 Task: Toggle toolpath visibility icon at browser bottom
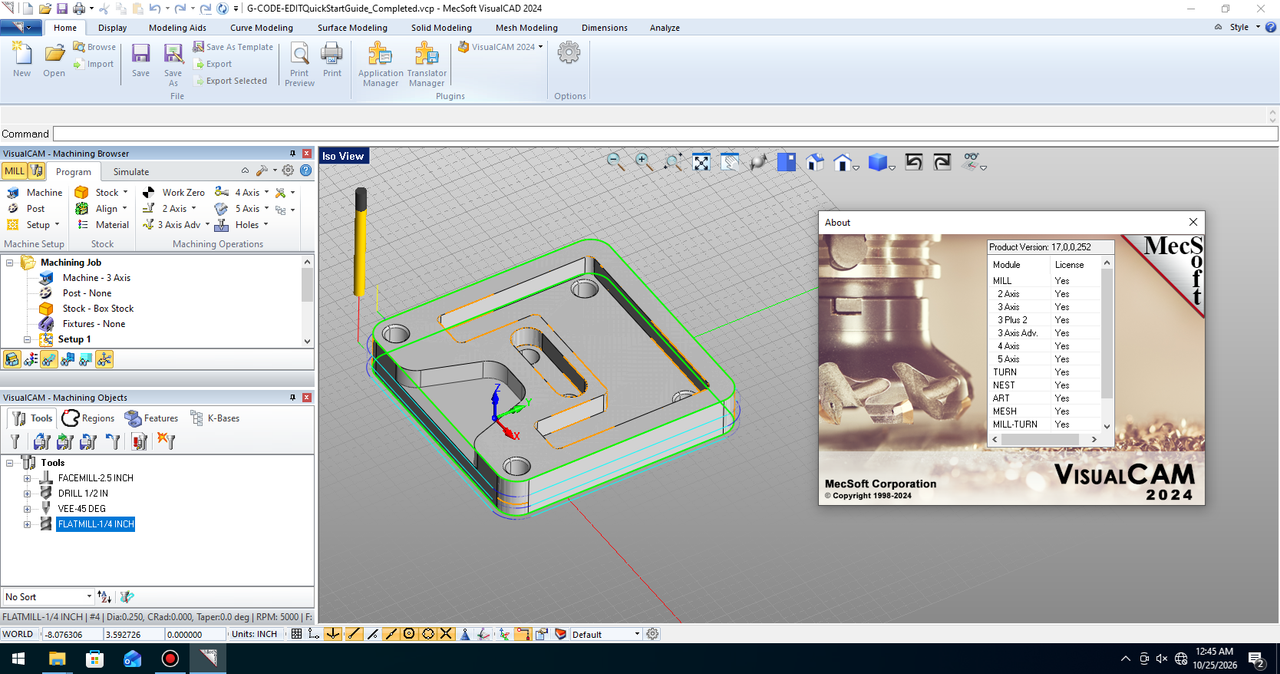[49, 359]
